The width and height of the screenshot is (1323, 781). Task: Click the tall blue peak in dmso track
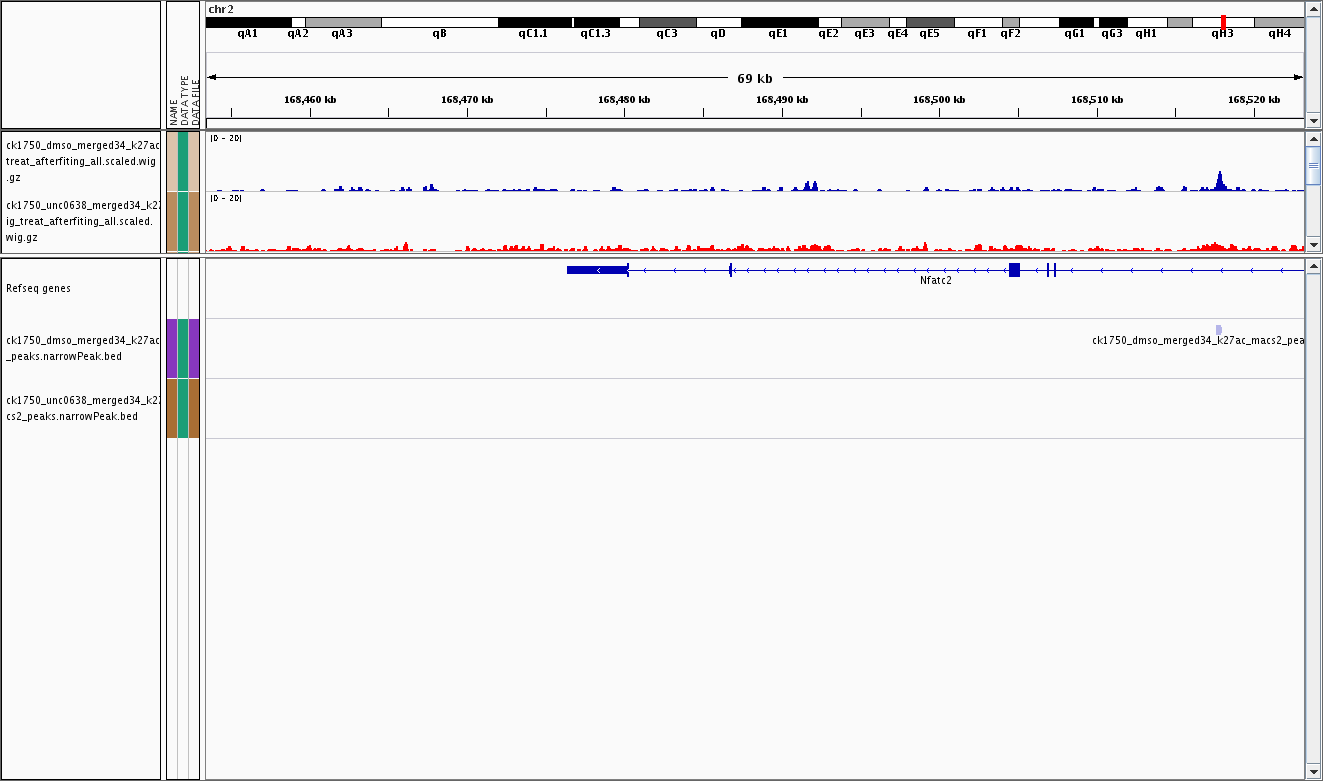[1219, 180]
